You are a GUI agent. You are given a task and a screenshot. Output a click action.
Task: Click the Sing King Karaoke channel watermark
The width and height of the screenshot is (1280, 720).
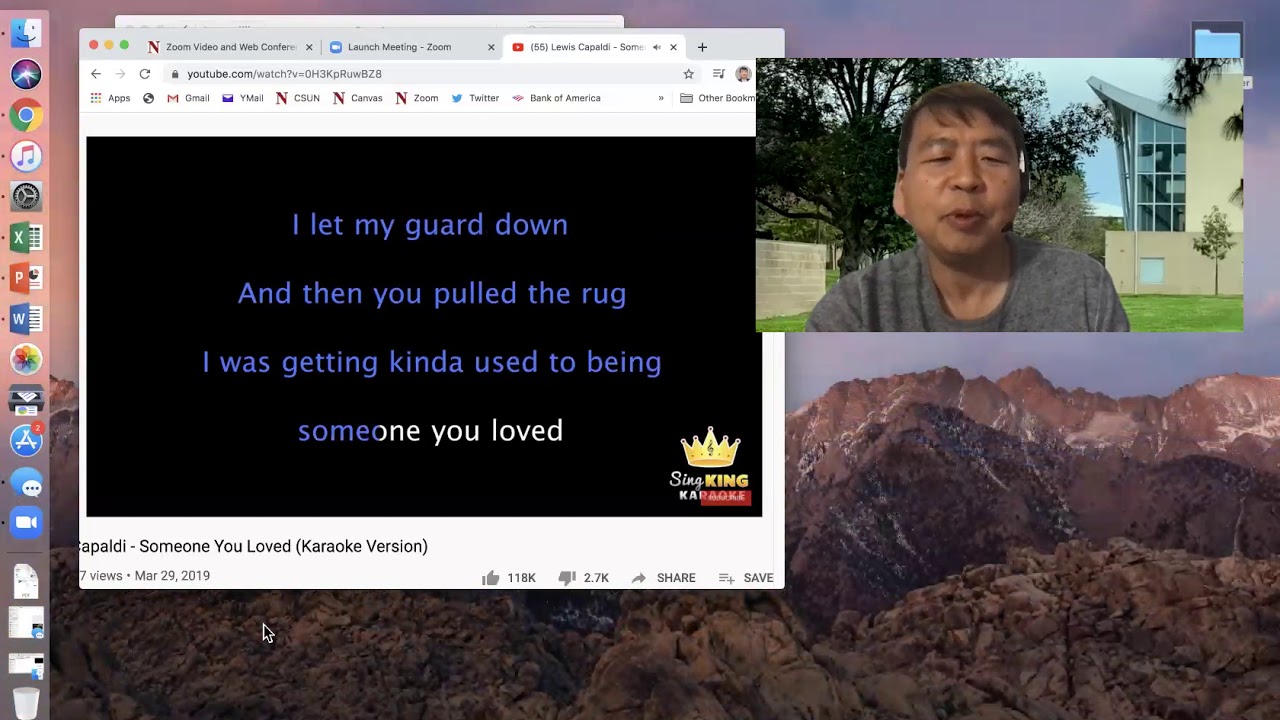click(x=710, y=466)
